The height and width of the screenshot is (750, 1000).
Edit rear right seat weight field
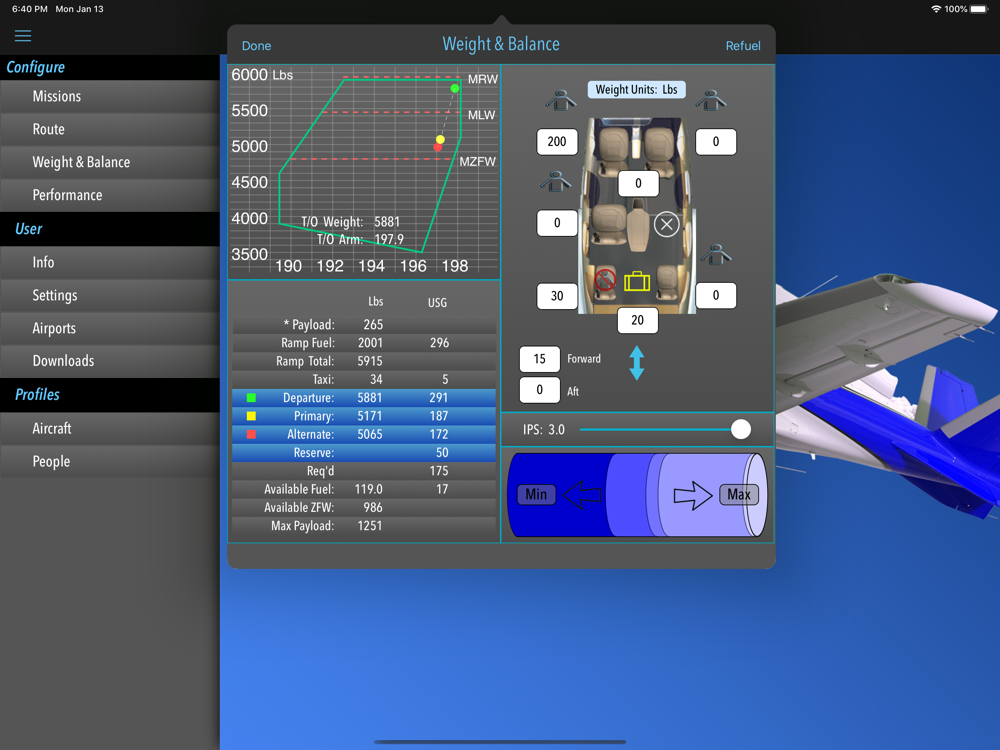coord(716,295)
